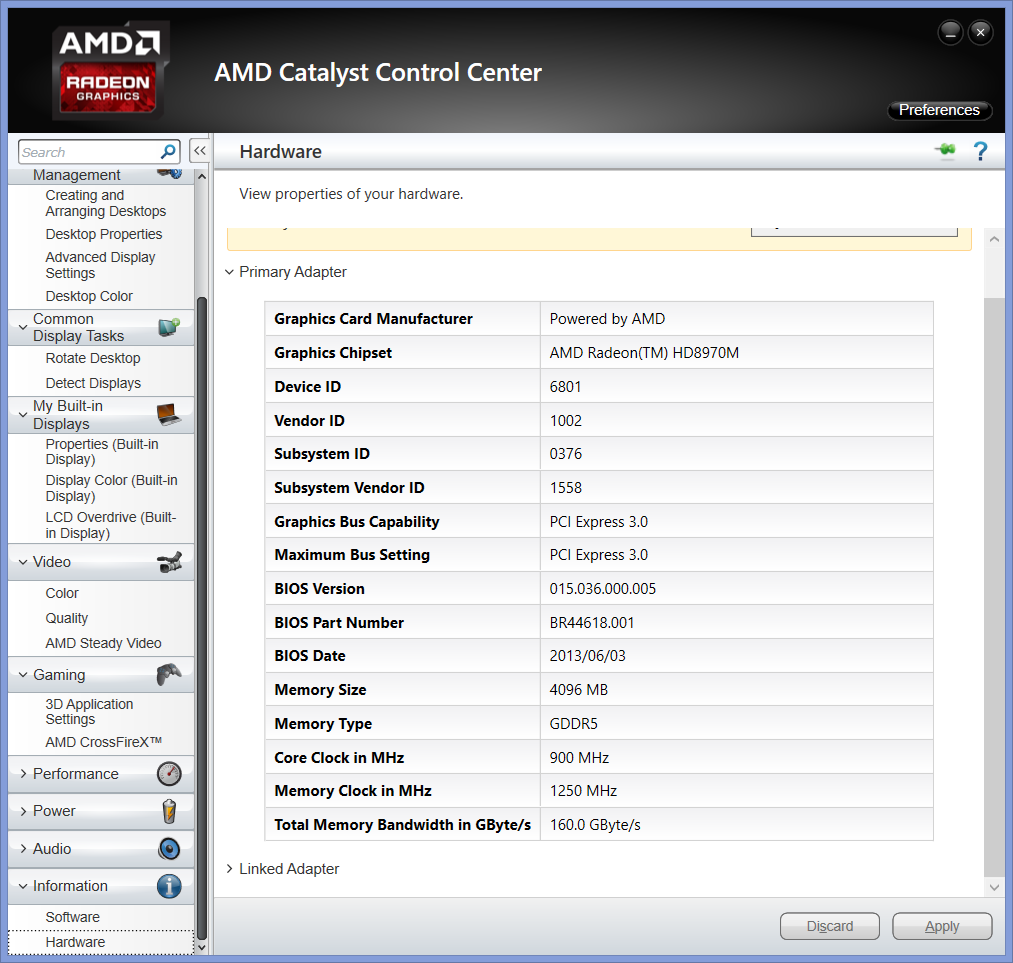Viewport: 1013px width, 963px height.
Task: Select the bandwidth value '160.0 GByte/s'
Action: (595, 825)
